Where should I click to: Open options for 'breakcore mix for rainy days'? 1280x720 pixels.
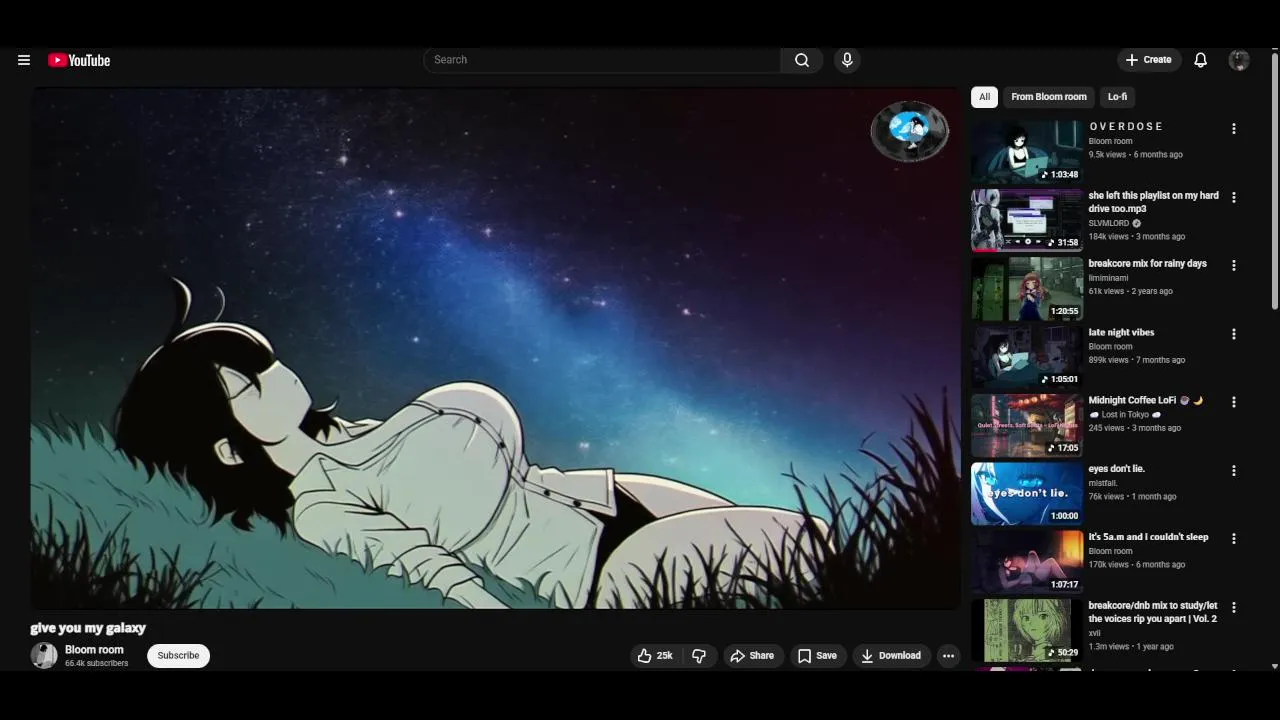[x=1234, y=266]
